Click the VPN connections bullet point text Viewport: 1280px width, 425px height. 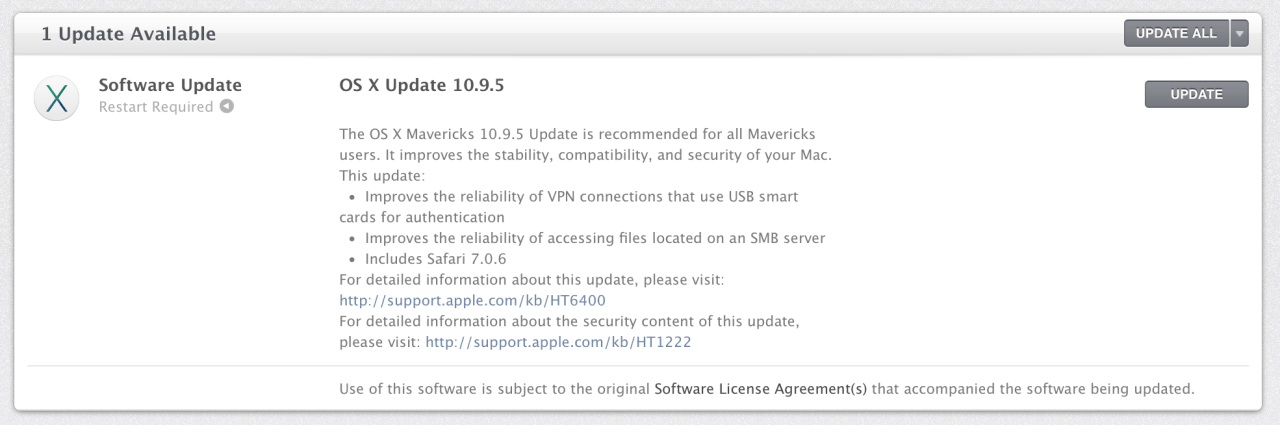click(x=581, y=196)
